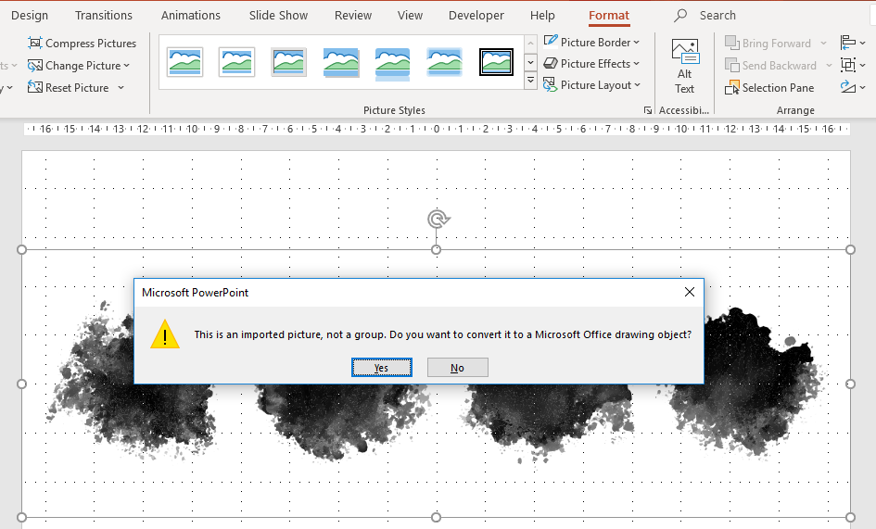
Task: Switch to Review tab
Action: 353,16
